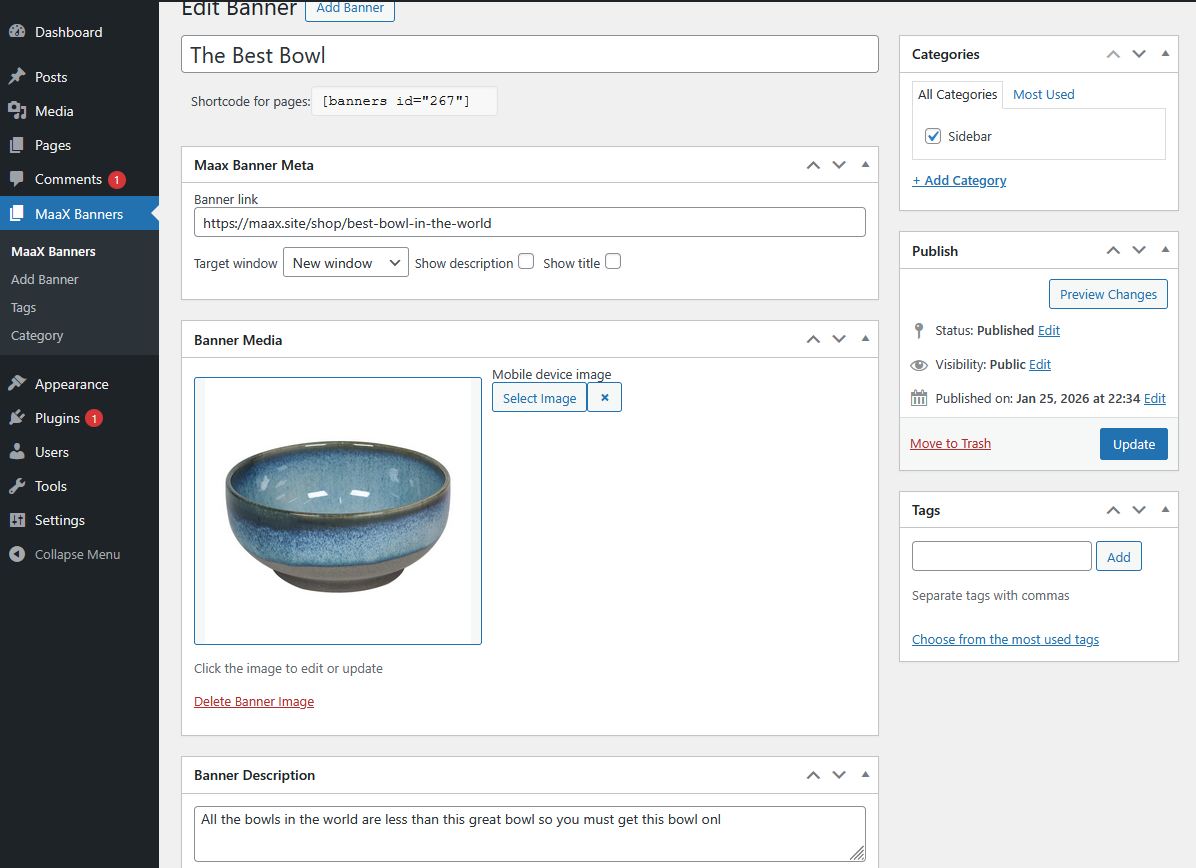Enable the Show description checkbox
Viewport: 1196px width, 868px height.
point(526,262)
